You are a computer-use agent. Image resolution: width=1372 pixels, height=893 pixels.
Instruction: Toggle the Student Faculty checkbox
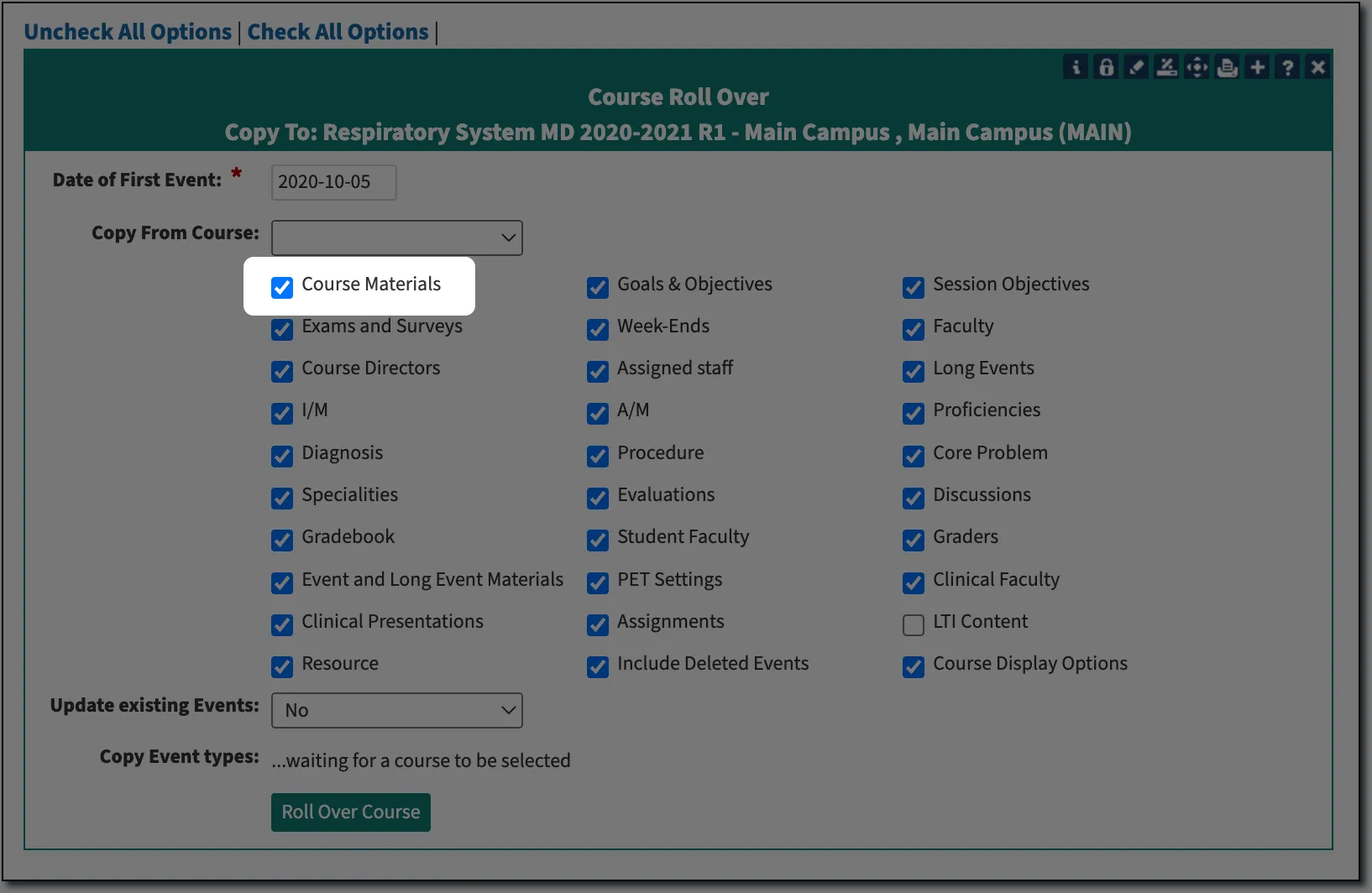(598, 540)
